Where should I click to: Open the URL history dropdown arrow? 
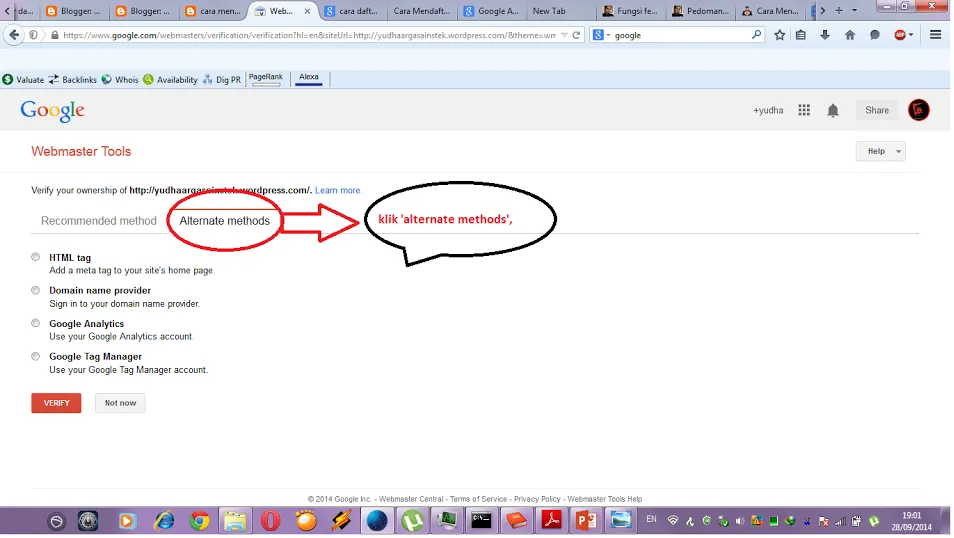564,35
